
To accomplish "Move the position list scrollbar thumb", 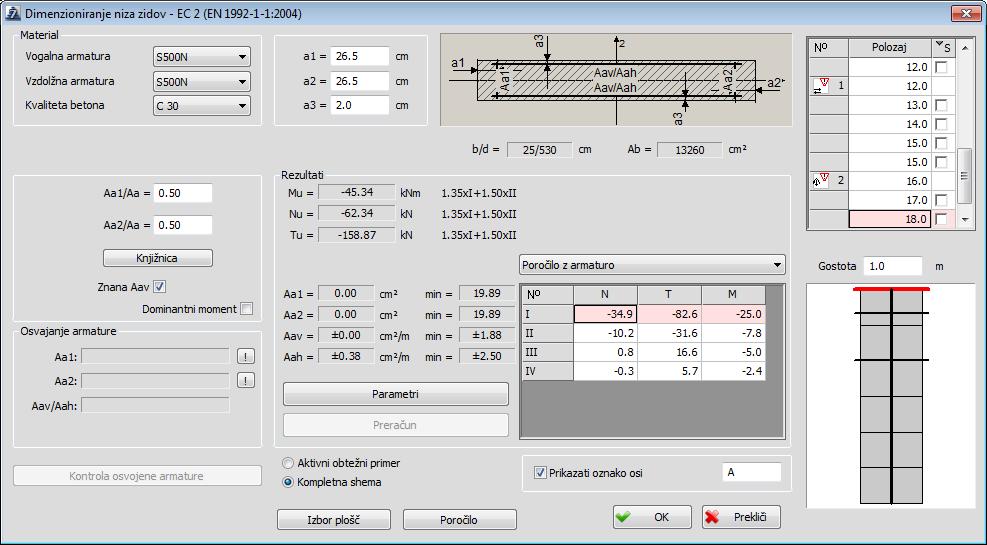I will coord(965,176).
